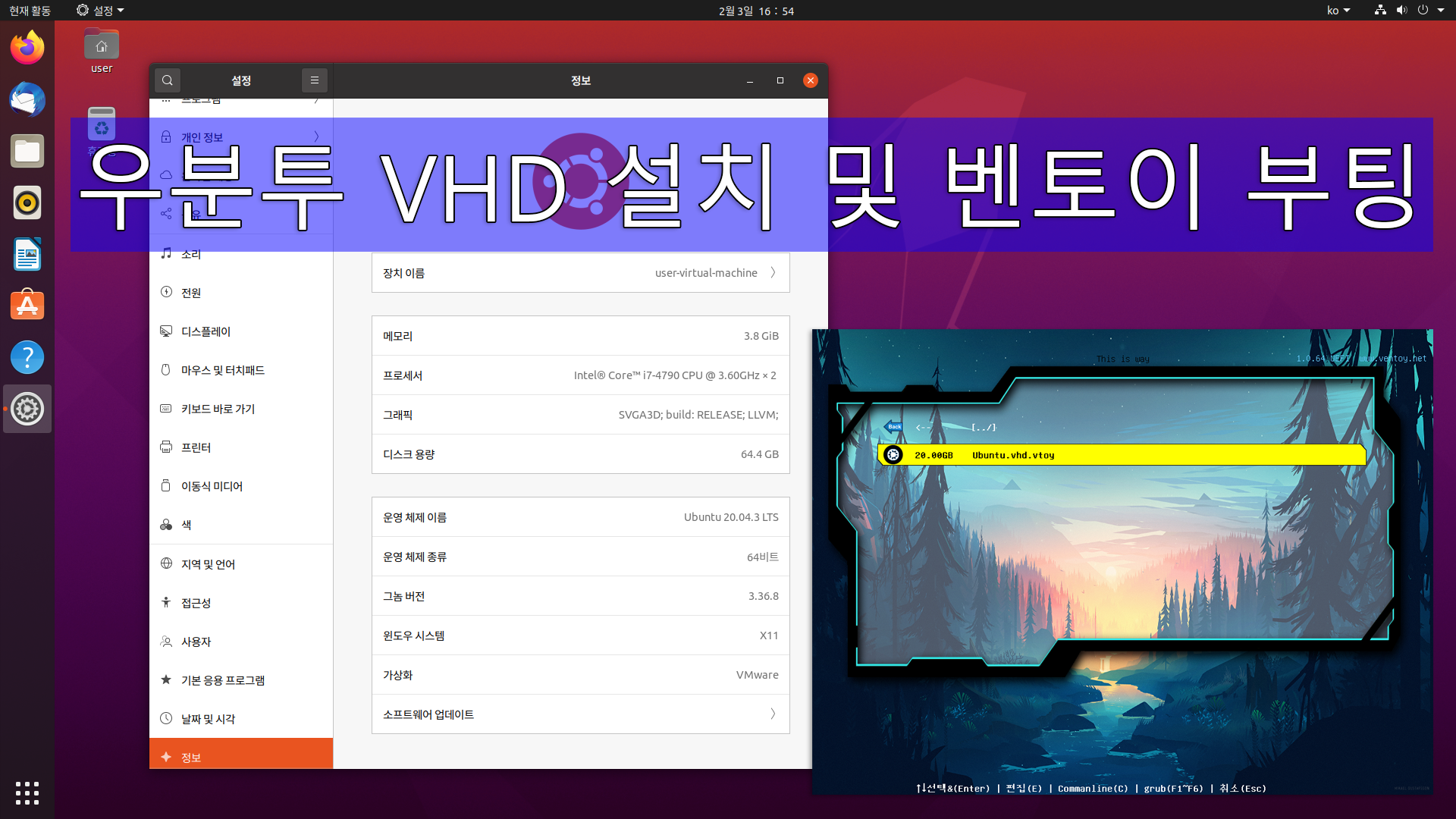Open the Settings hamburger menu button

tap(314, 80)
